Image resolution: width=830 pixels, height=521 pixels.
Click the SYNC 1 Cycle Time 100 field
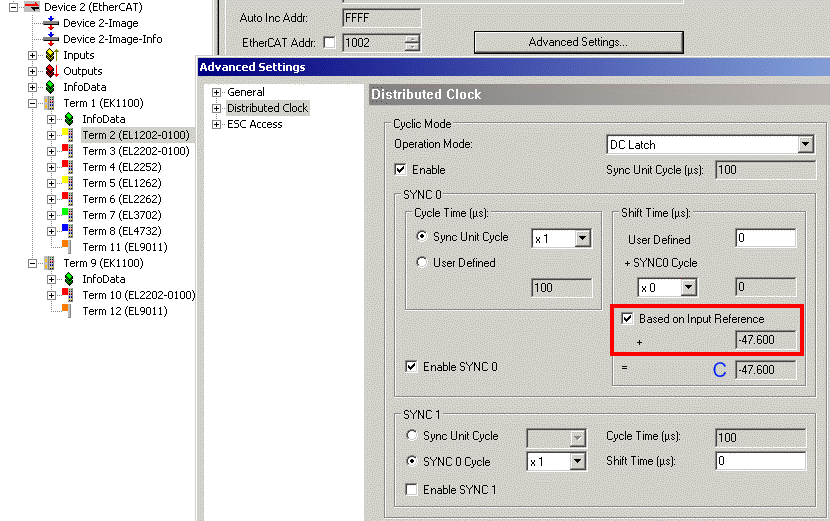pos(761,437)
